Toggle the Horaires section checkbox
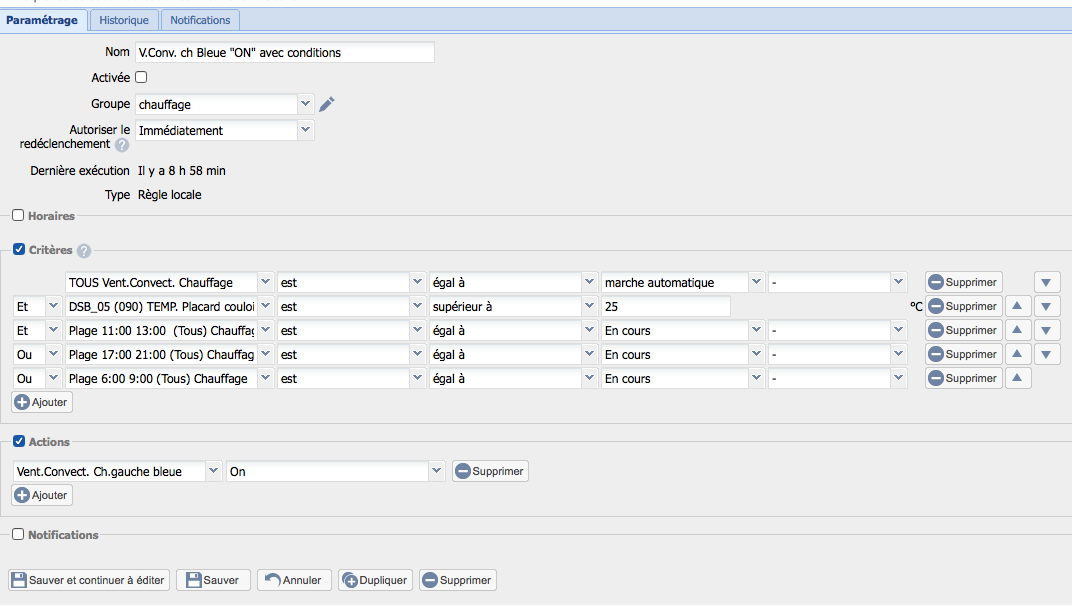 pyautogui.click(x=18, y=215)
